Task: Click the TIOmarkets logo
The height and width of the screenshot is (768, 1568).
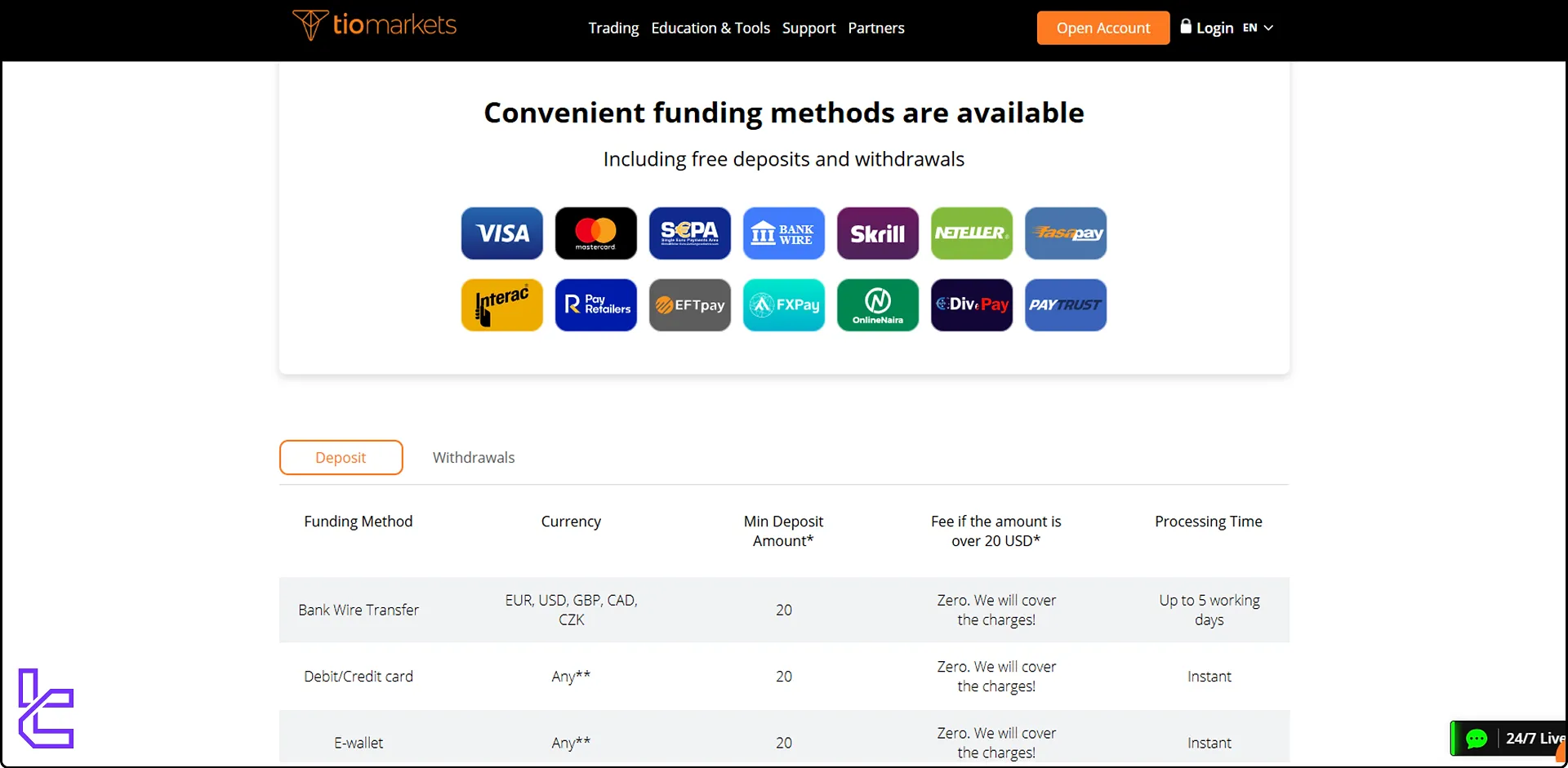Action: (x=375, y=25)
